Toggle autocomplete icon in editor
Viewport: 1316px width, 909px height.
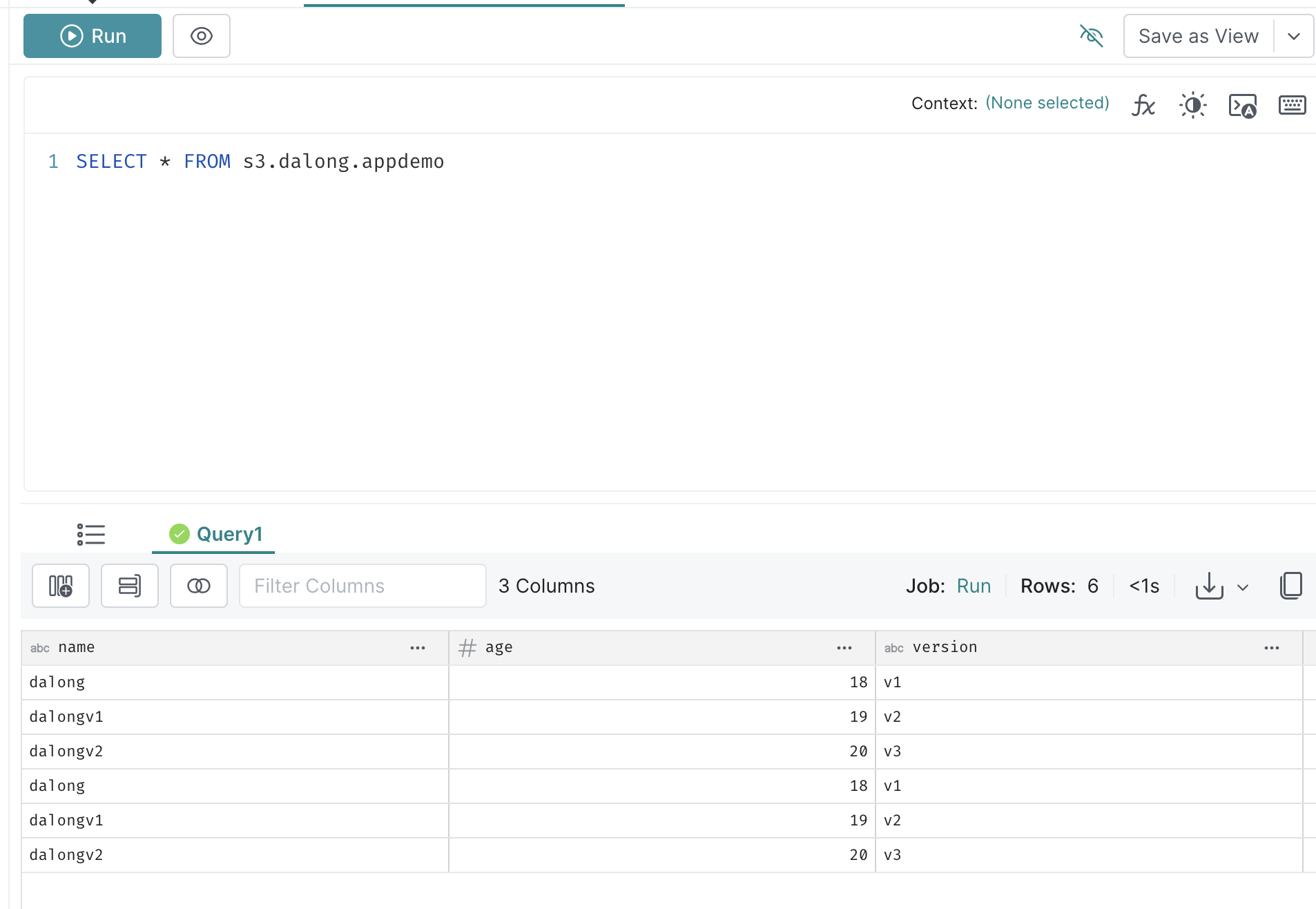[x=1243, y=106]
